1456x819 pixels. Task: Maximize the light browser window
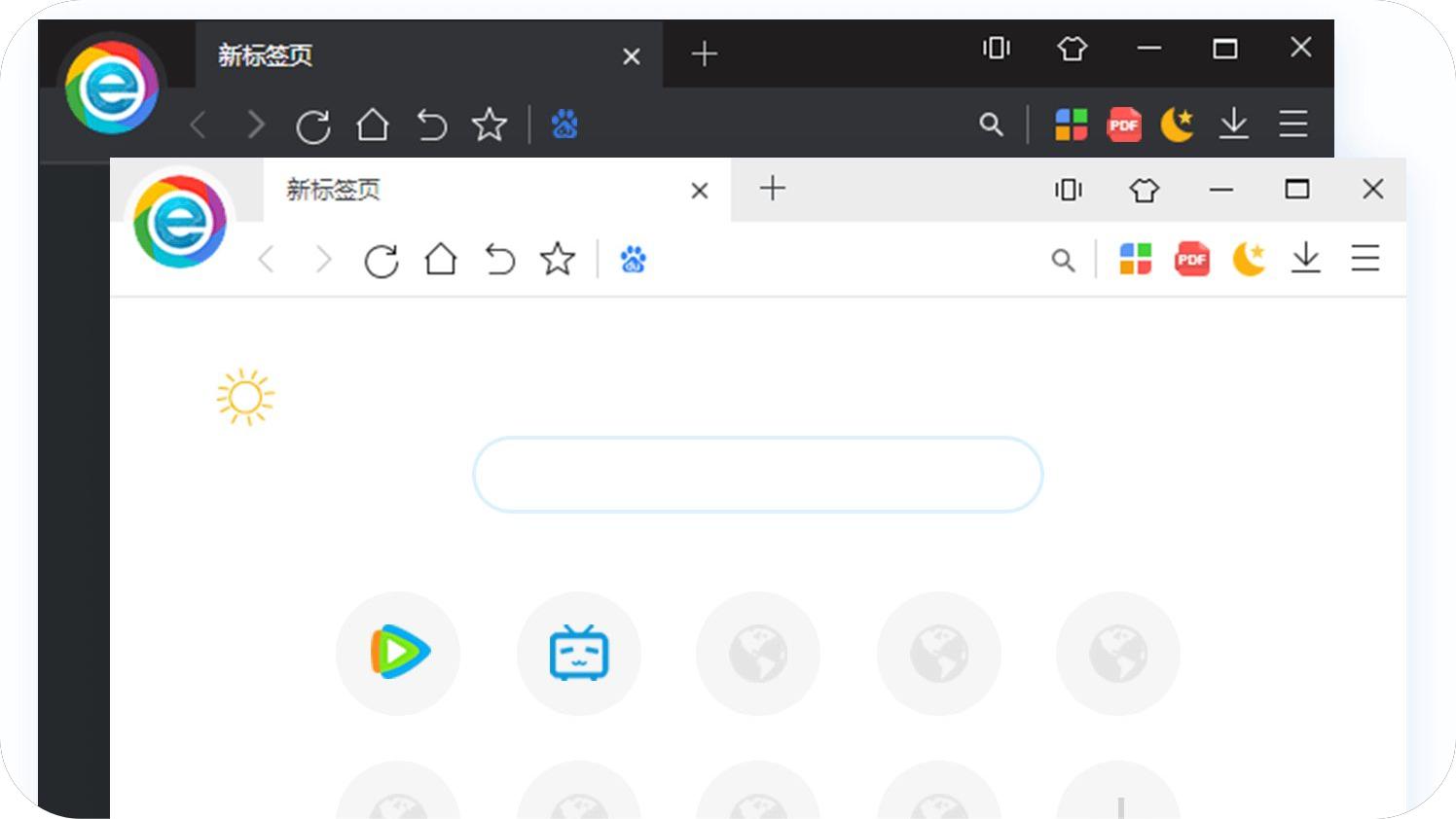point(1297,189)
